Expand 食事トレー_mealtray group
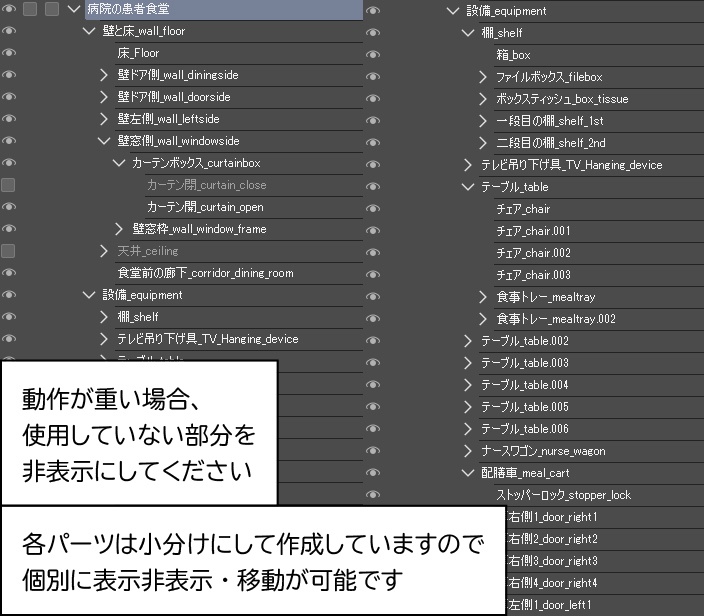 point(483,296)
